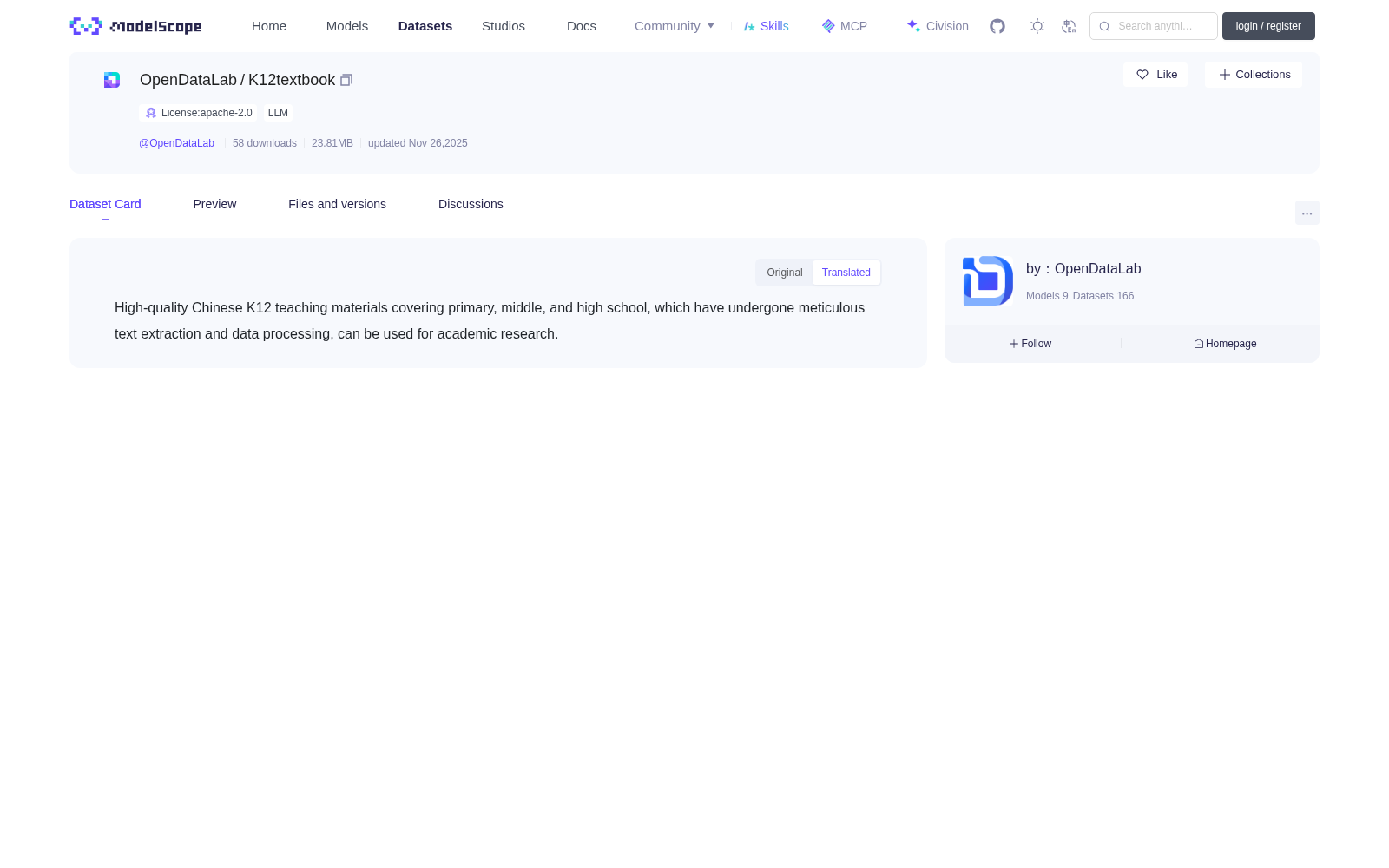Open the OpenDataLab Homepage link
The image size is (1389, 868).
click(x=1225, y=344)
